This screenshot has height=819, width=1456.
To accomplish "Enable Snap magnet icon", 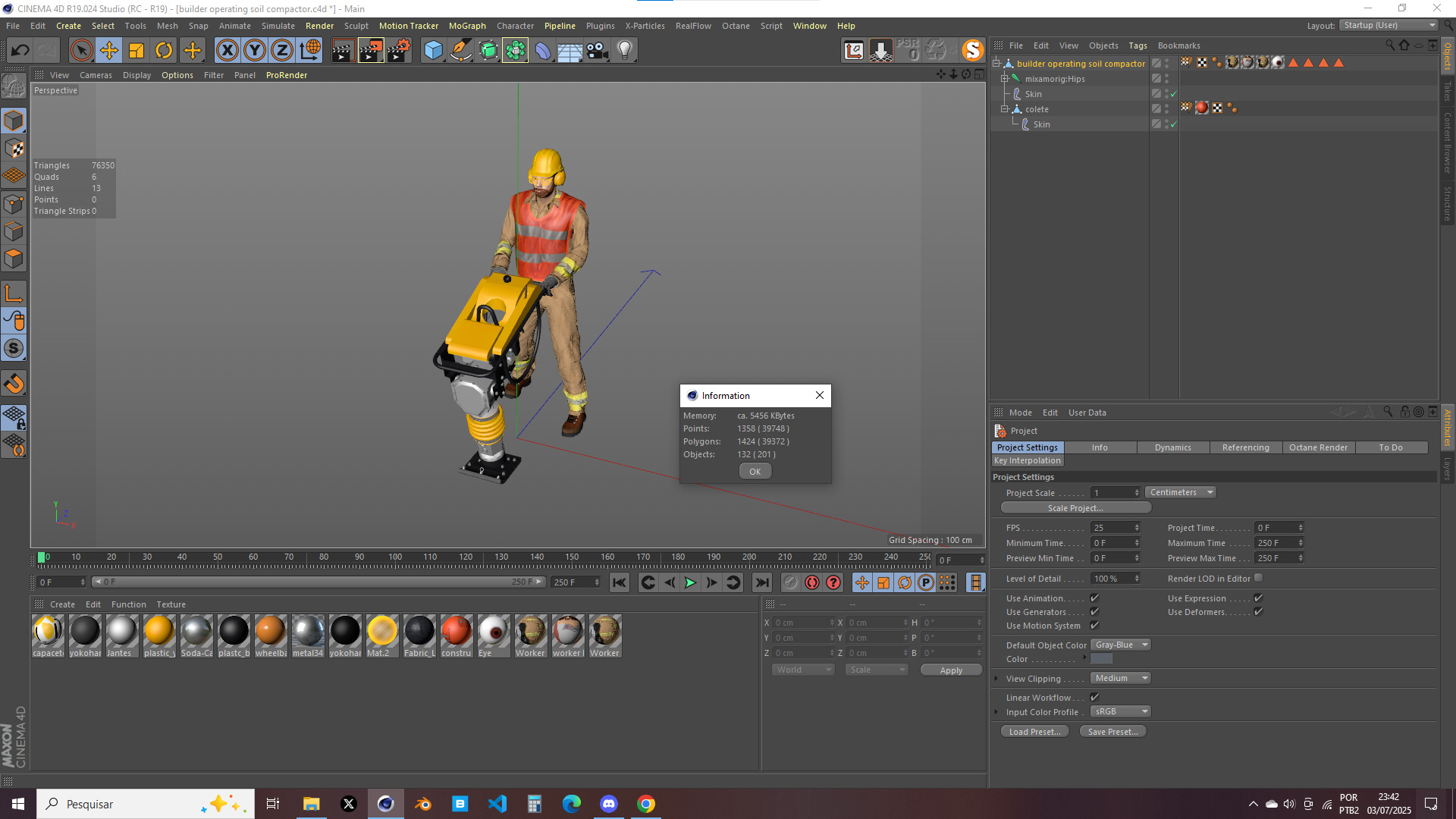I will coord(14,384).
